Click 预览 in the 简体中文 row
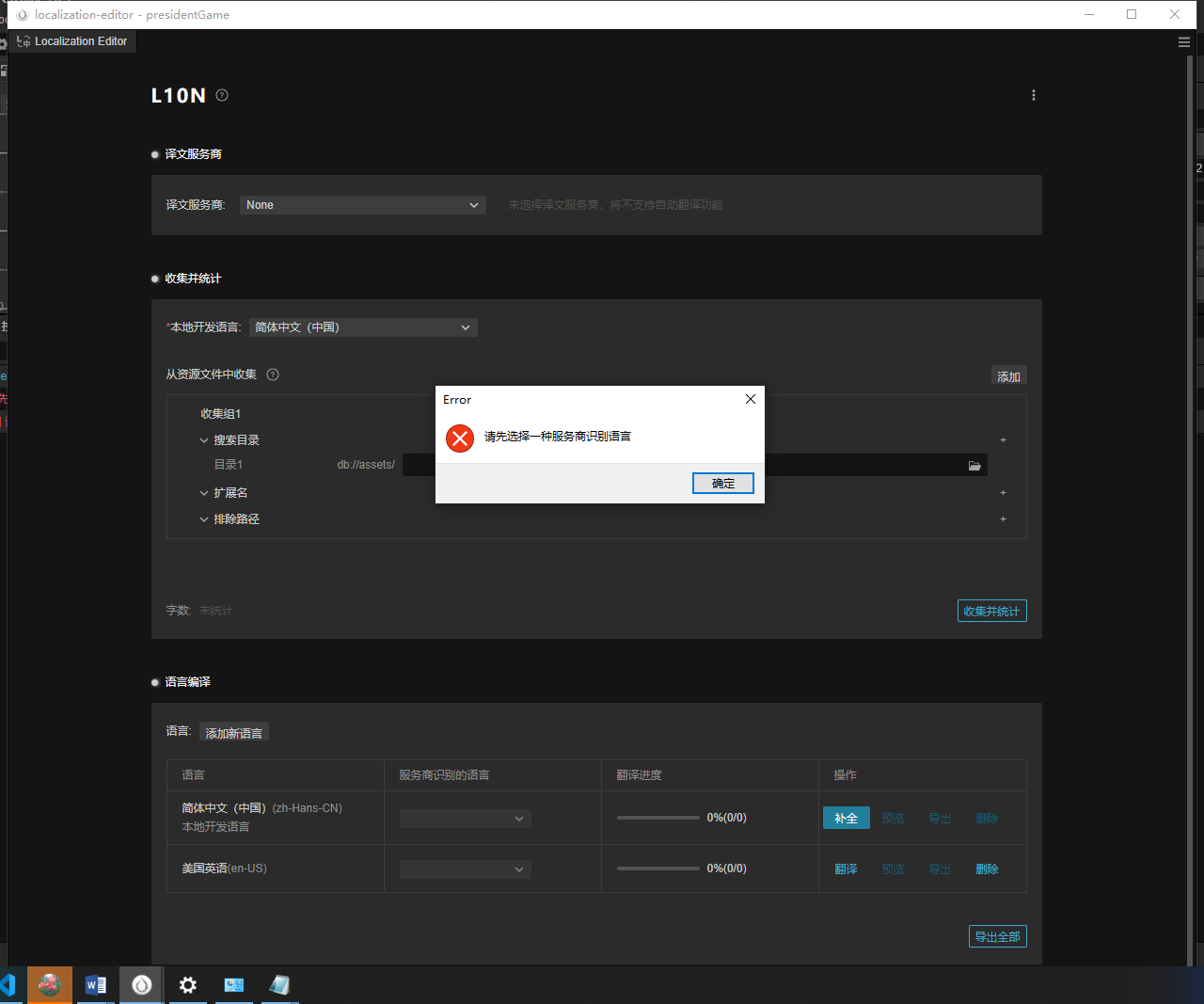The width and height of the screenshot is (1204, 1004). click(894, 819)
